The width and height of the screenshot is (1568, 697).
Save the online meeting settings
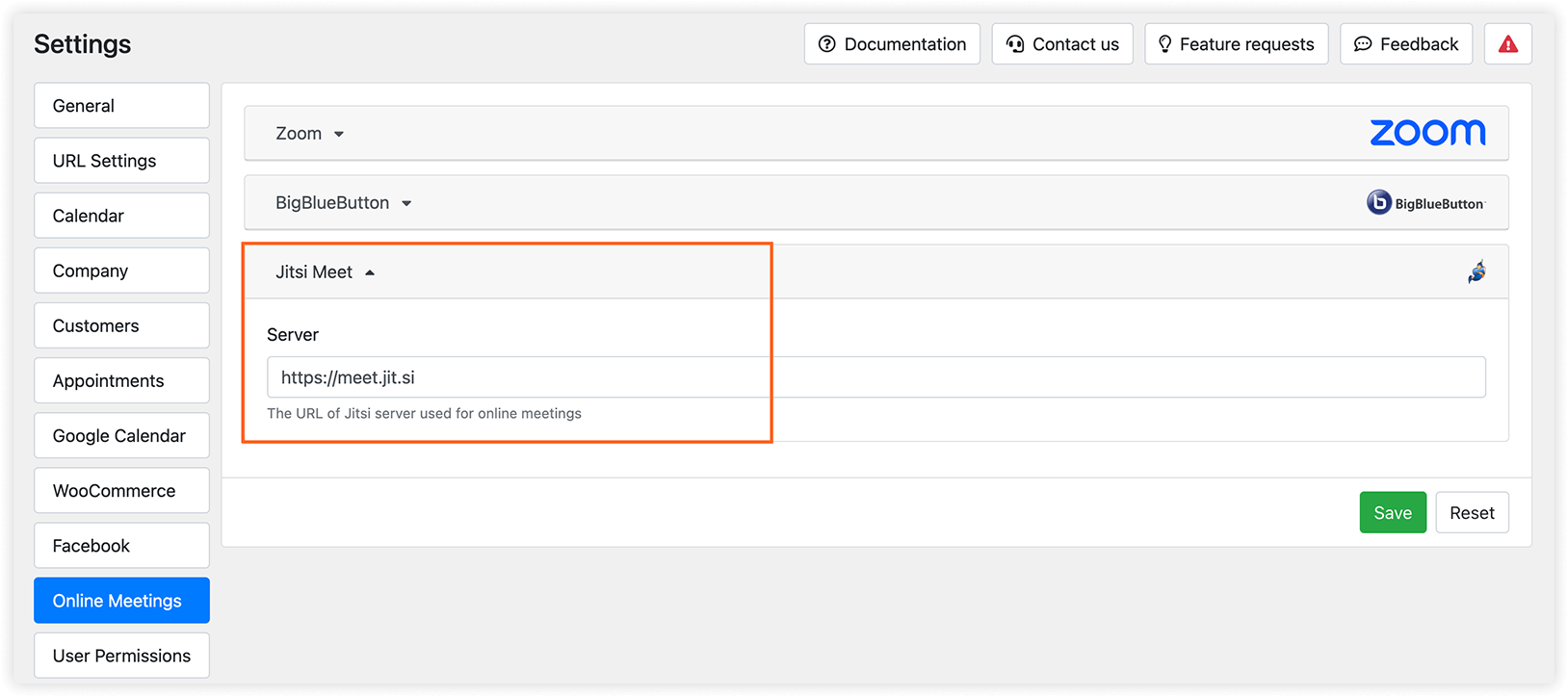pos(1393,513)
